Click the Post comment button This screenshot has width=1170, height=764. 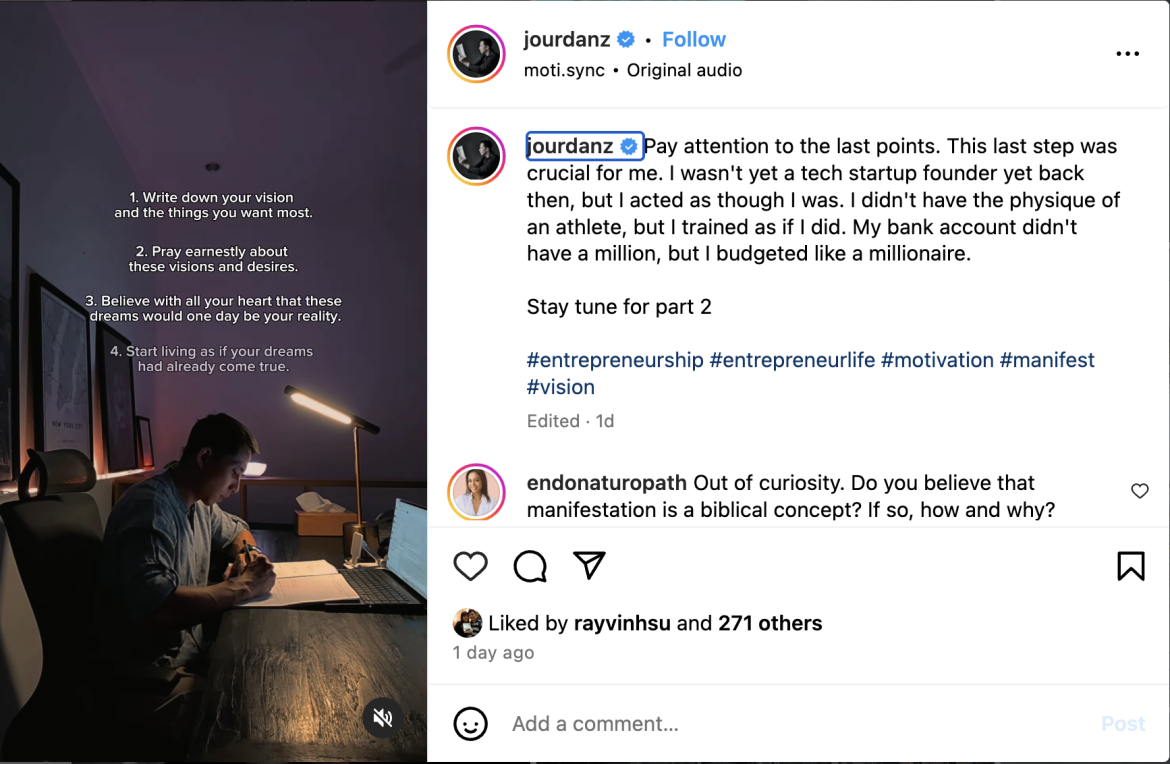[1122, 723]
